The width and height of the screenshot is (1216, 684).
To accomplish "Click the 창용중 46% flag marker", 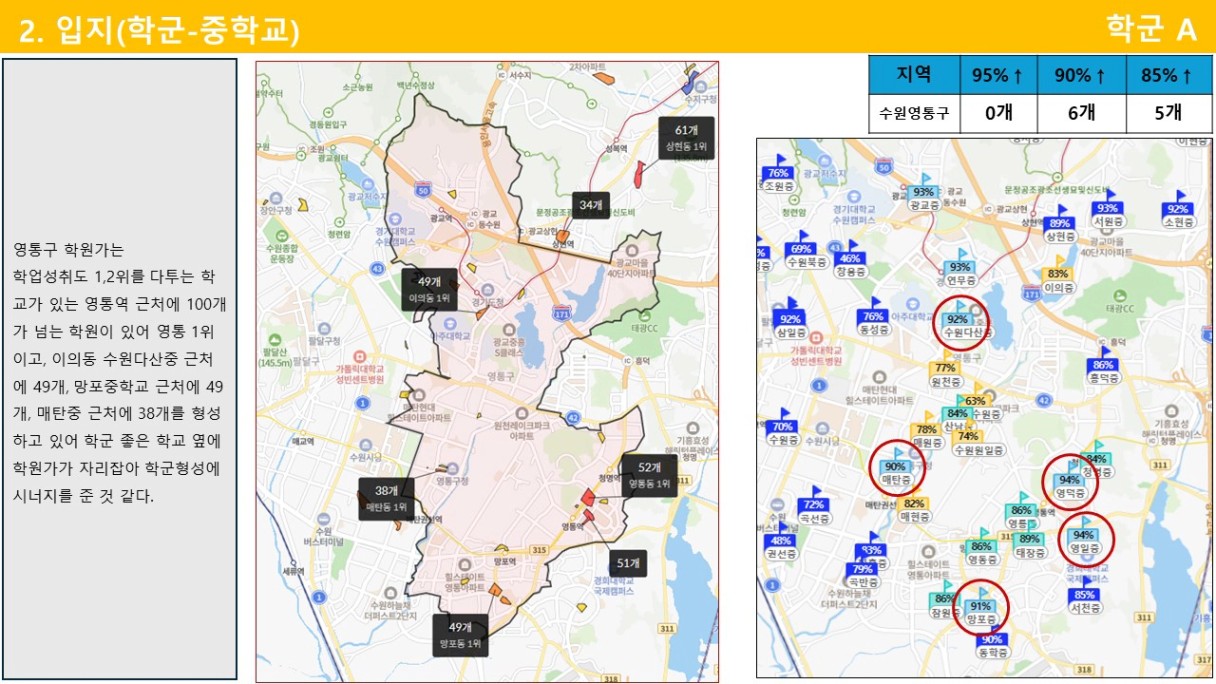I will (x=850, y=258).
